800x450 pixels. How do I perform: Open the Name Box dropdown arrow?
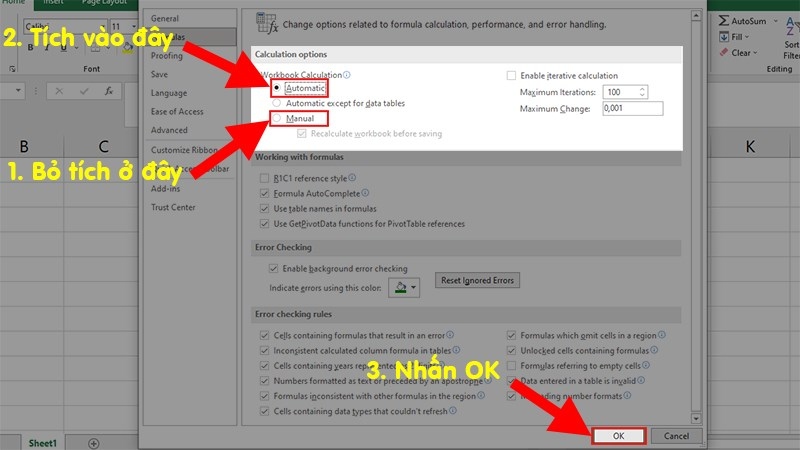point(20,91)
